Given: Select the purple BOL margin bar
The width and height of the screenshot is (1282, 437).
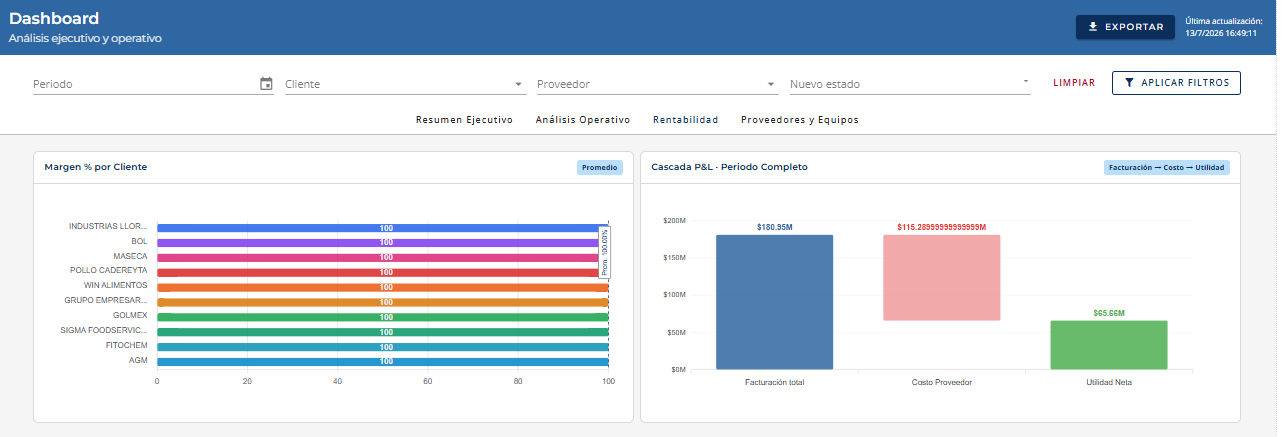Looking at the screenshot, I should point(383,242).
